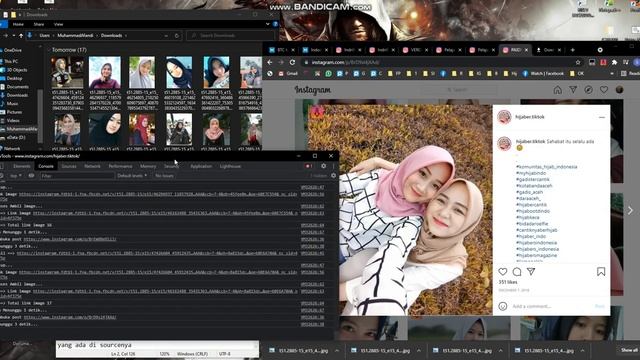Screen dimensions: 640x360
Task: Open Chrome extensions puzzle icon
Action: [x=614, y=62]
